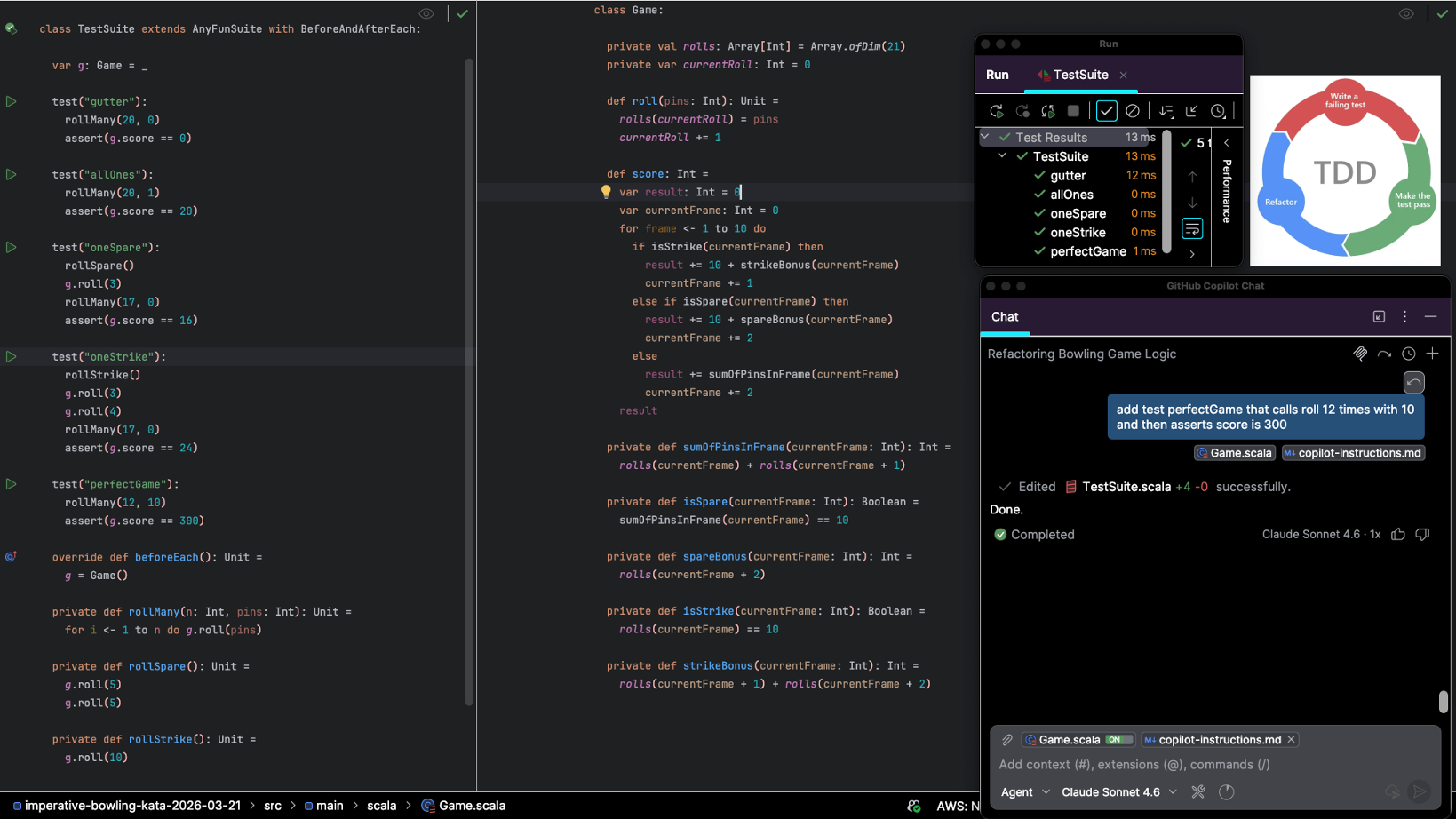The height and width of the screenshot is (819, 1456).
Task: Open TestSuite.scala link in chat
Action: tap(1126, 487)
